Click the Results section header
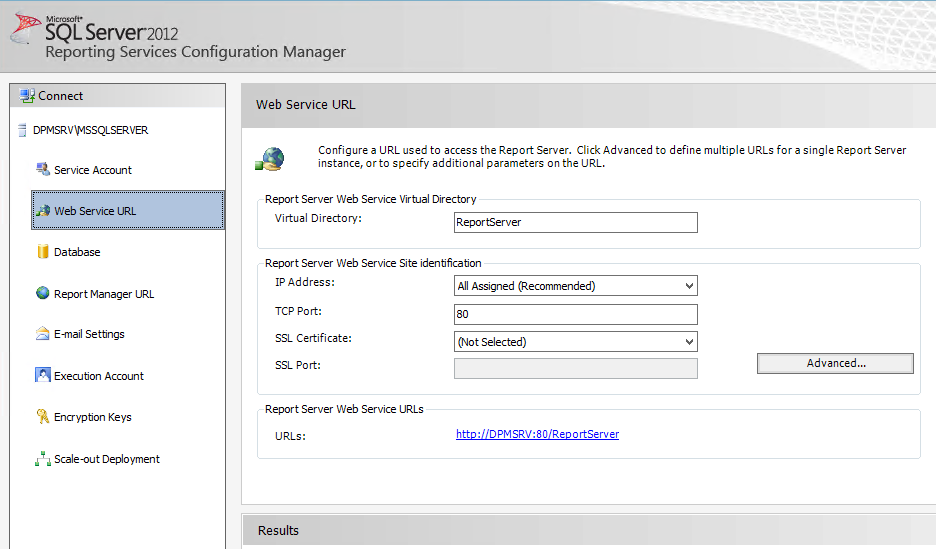The image size is (936, 549). pos(589,530)
